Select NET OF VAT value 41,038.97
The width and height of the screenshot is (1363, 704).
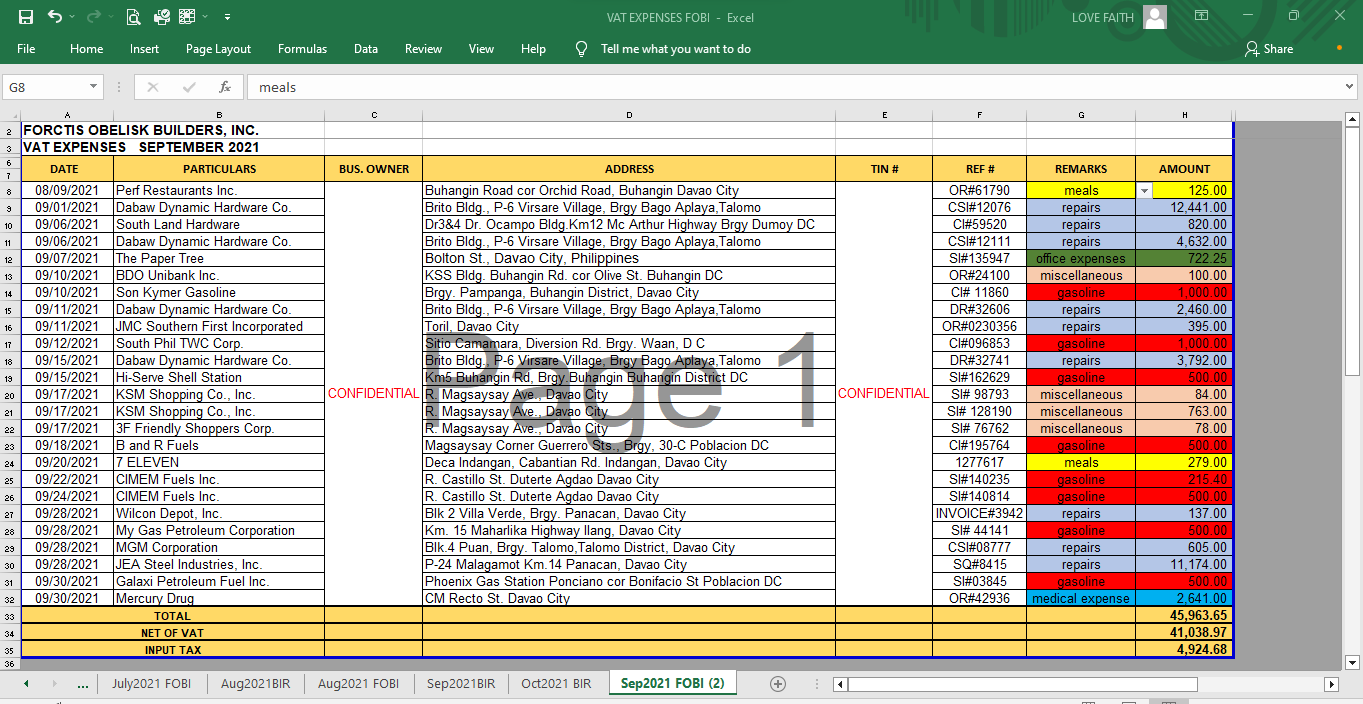(x=1184, y=633)
